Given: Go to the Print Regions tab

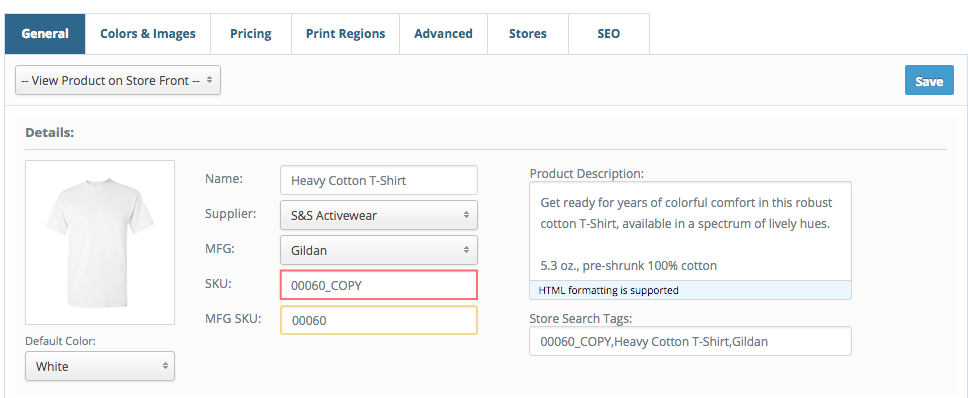Looking at the screenshot, I should click(x=345, y=34).
